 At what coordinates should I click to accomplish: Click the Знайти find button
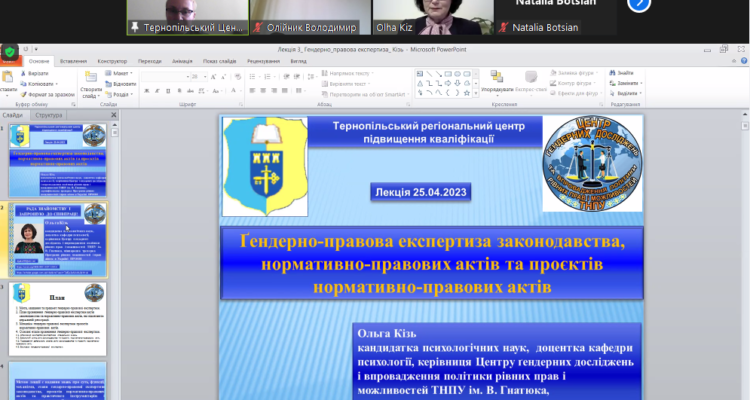(621, 73)
